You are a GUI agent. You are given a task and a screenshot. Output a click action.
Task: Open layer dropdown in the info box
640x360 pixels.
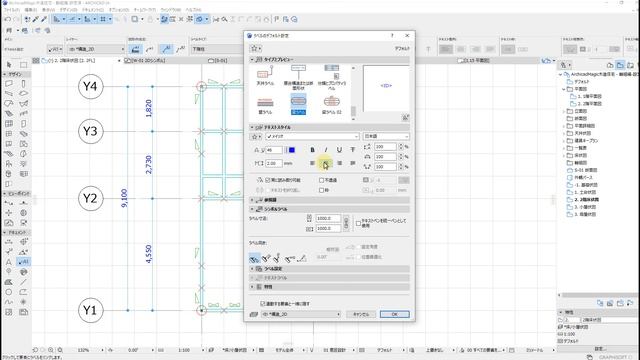pyautogui.click(x=96, y=49)
